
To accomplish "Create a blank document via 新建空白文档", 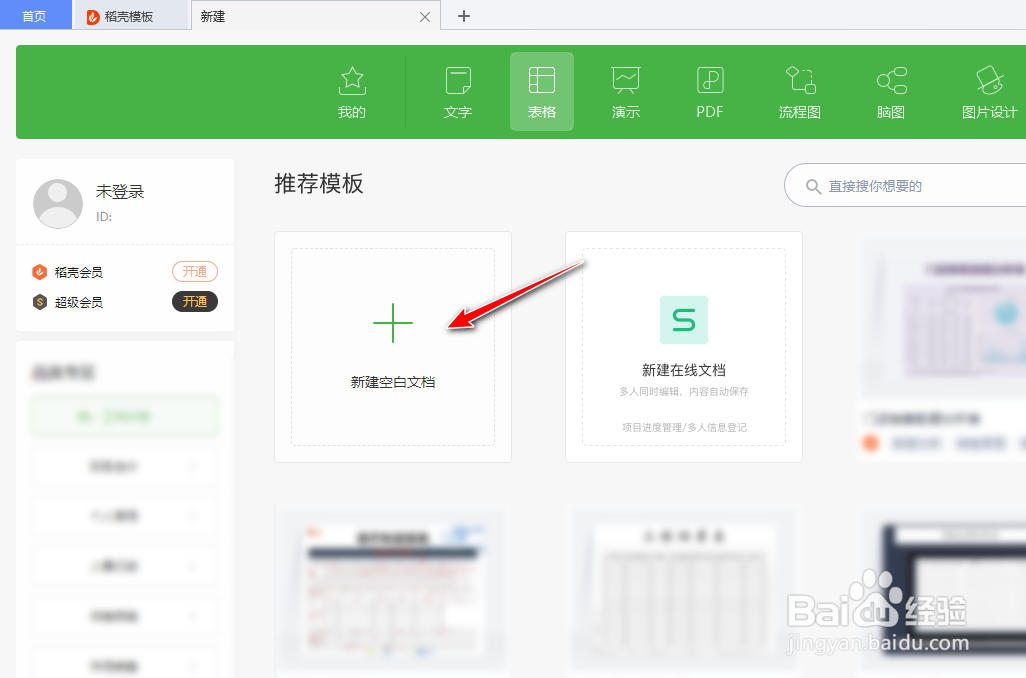I will click(392, 347).
